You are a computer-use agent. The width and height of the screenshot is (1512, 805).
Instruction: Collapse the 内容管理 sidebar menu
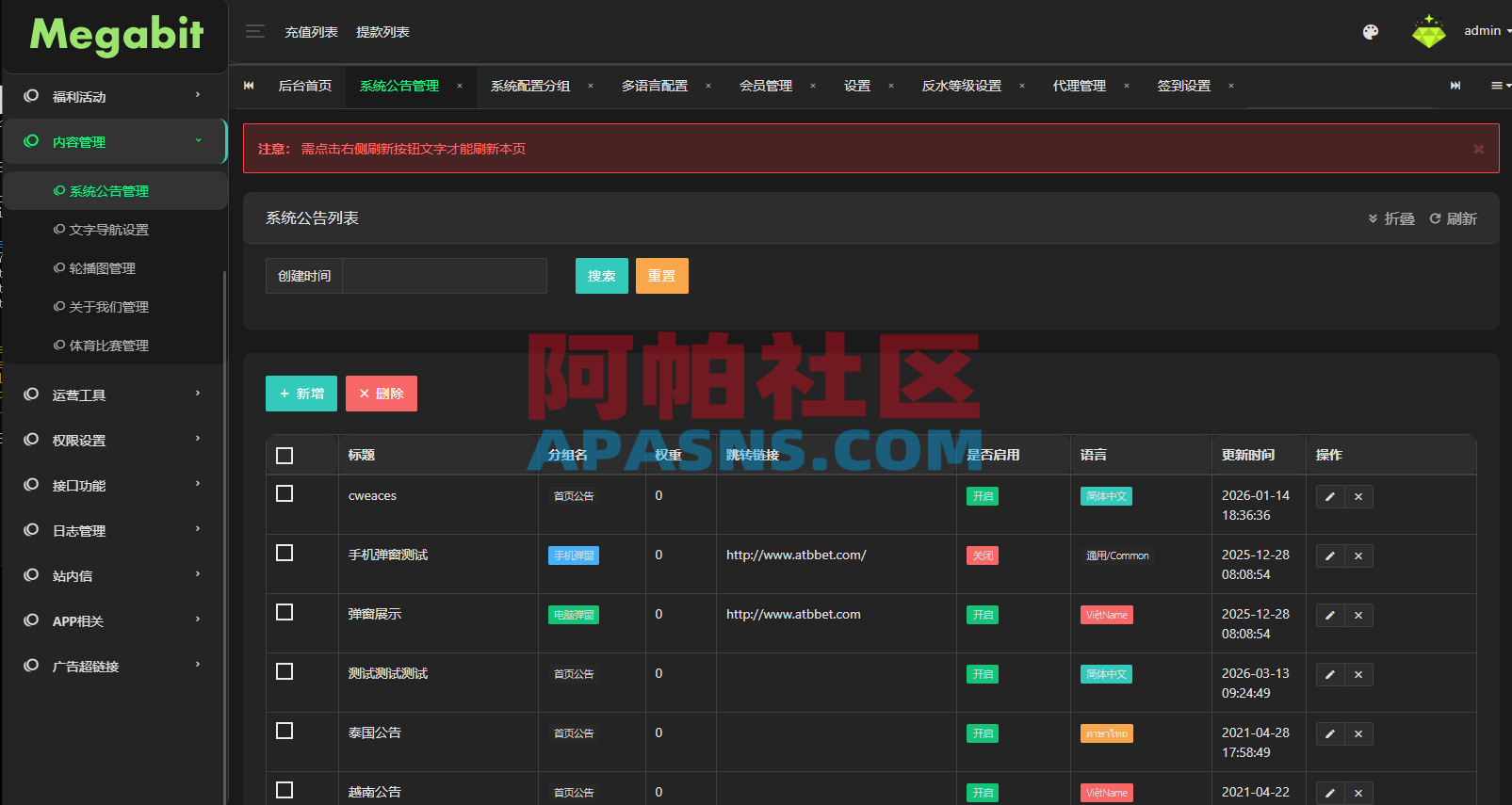pyautogui.click(x=115, y=141)
